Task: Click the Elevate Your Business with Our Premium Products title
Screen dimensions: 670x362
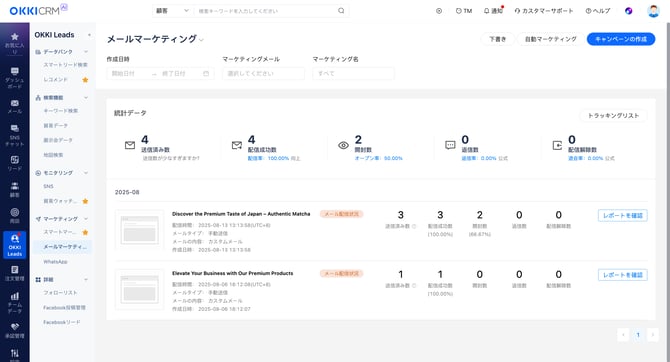Action: 232,273
